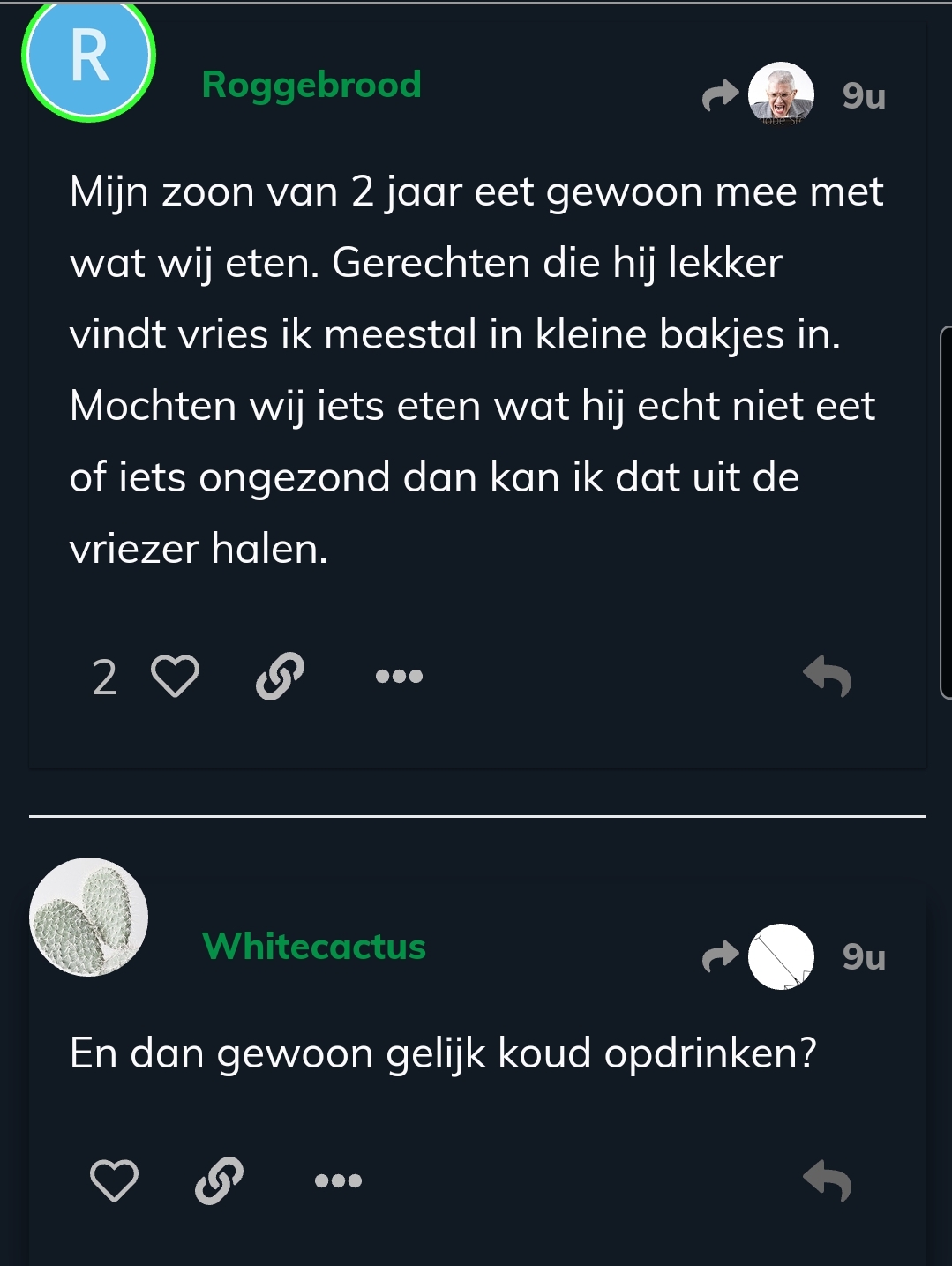Like Roggebrood's comment with the heart
This screenshot has height=1266, width=952.
click(176, 677)
